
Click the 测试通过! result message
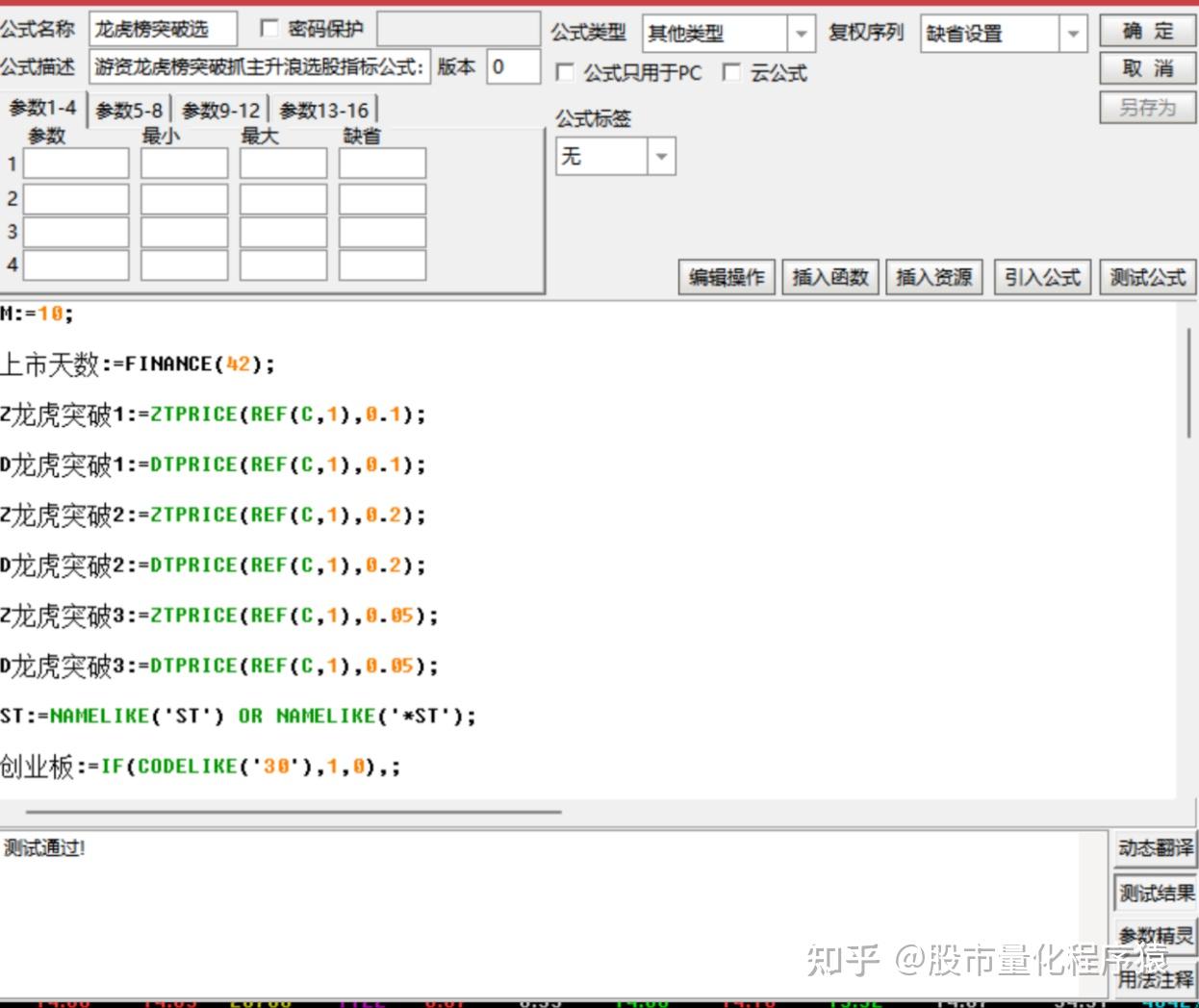(x=44, y=847)
